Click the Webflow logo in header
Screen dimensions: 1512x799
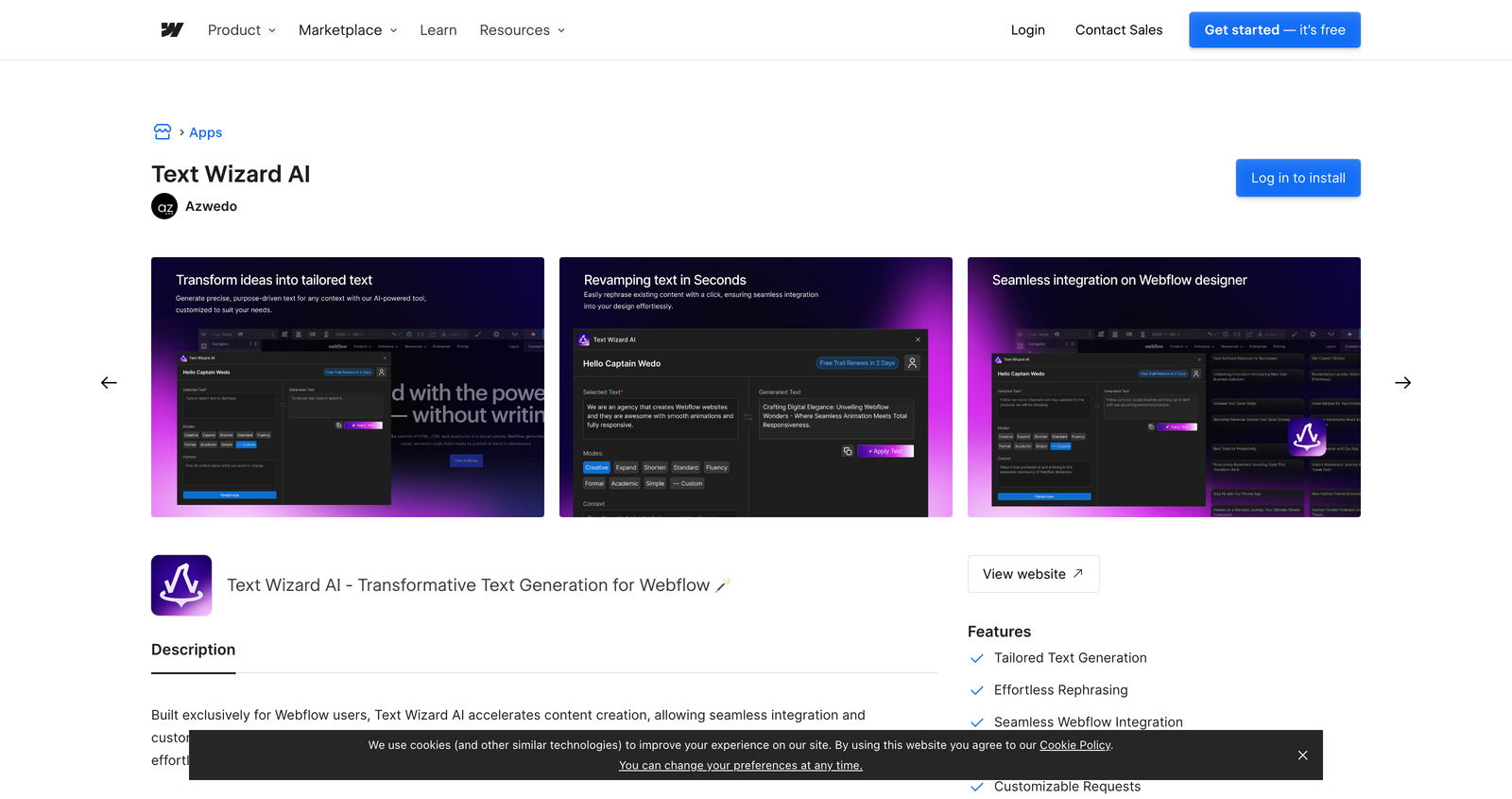coord(172,30)
